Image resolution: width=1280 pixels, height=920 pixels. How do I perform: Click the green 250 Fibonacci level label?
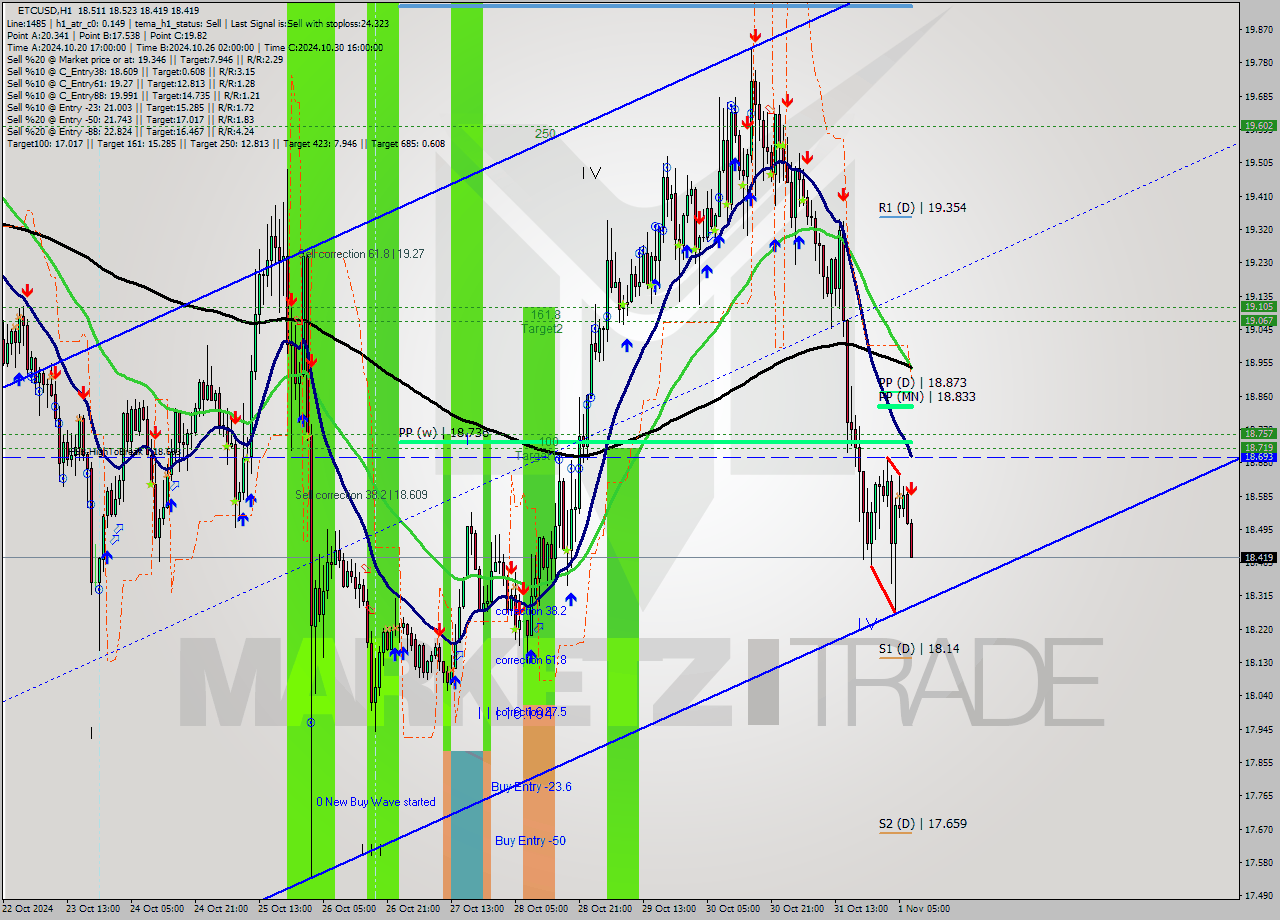pos(545,133)
